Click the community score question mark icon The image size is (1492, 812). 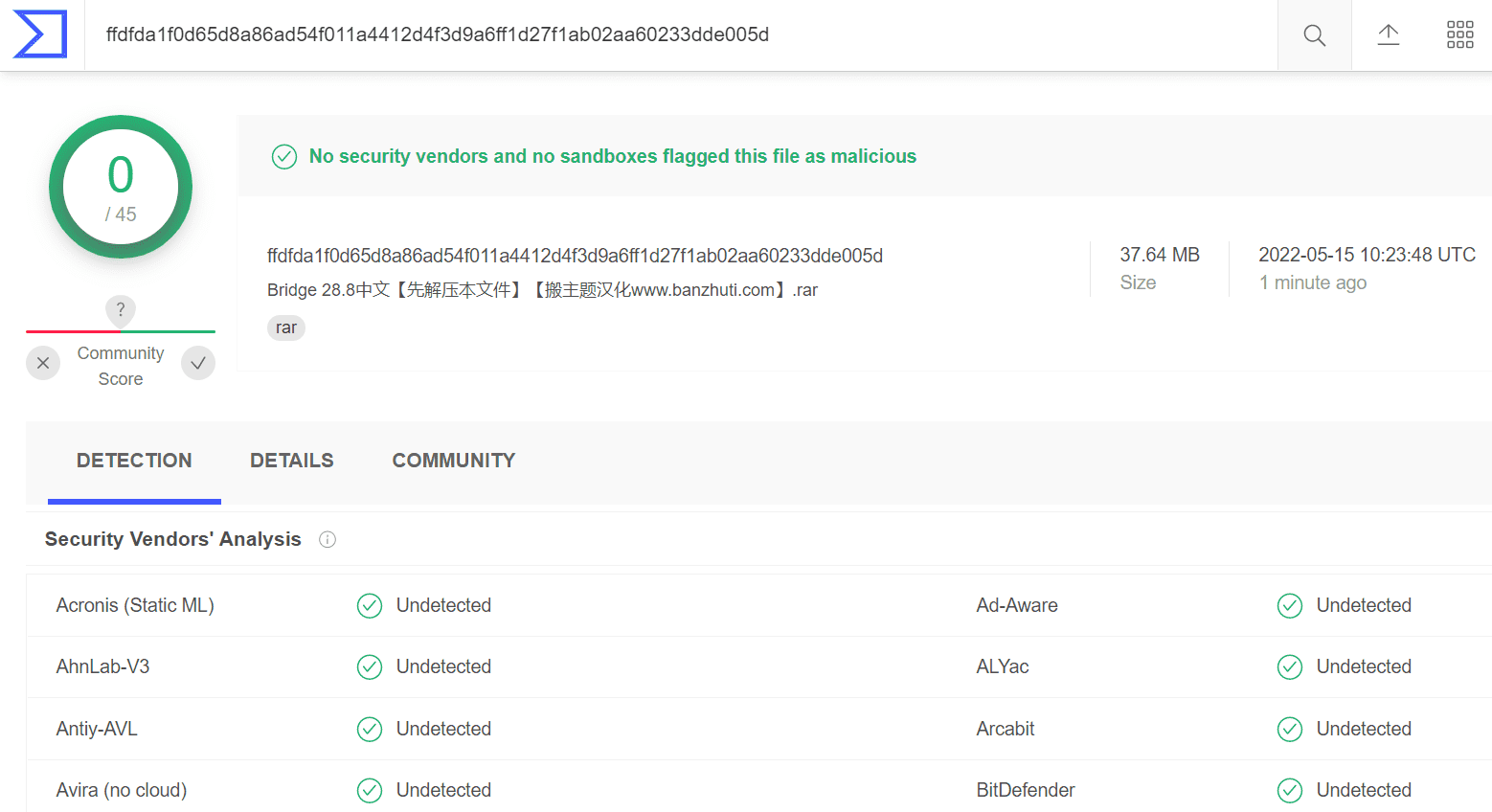(x=121, y=310)
